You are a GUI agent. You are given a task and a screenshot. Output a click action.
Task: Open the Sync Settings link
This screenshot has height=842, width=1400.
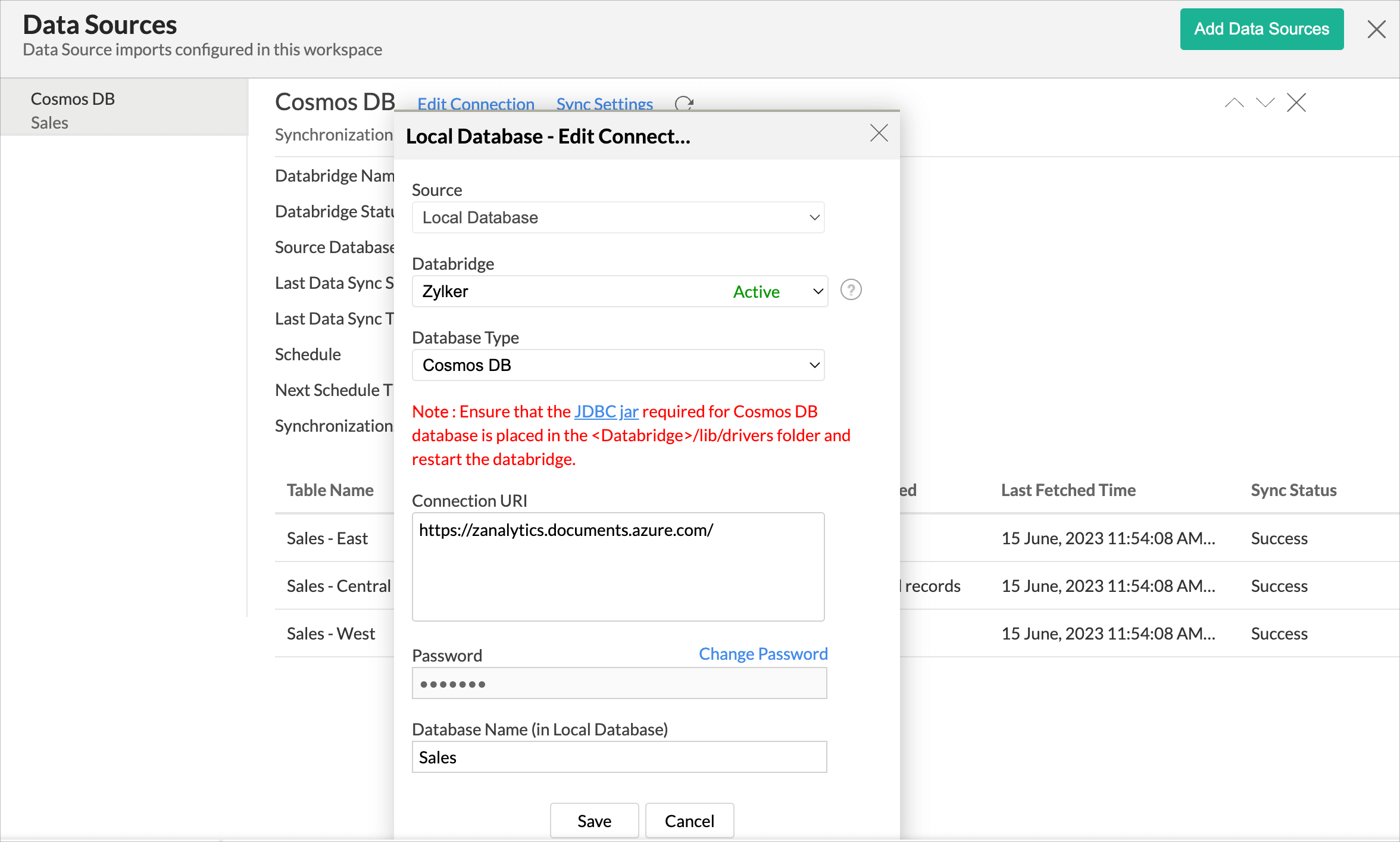click(x=604, y=104)
